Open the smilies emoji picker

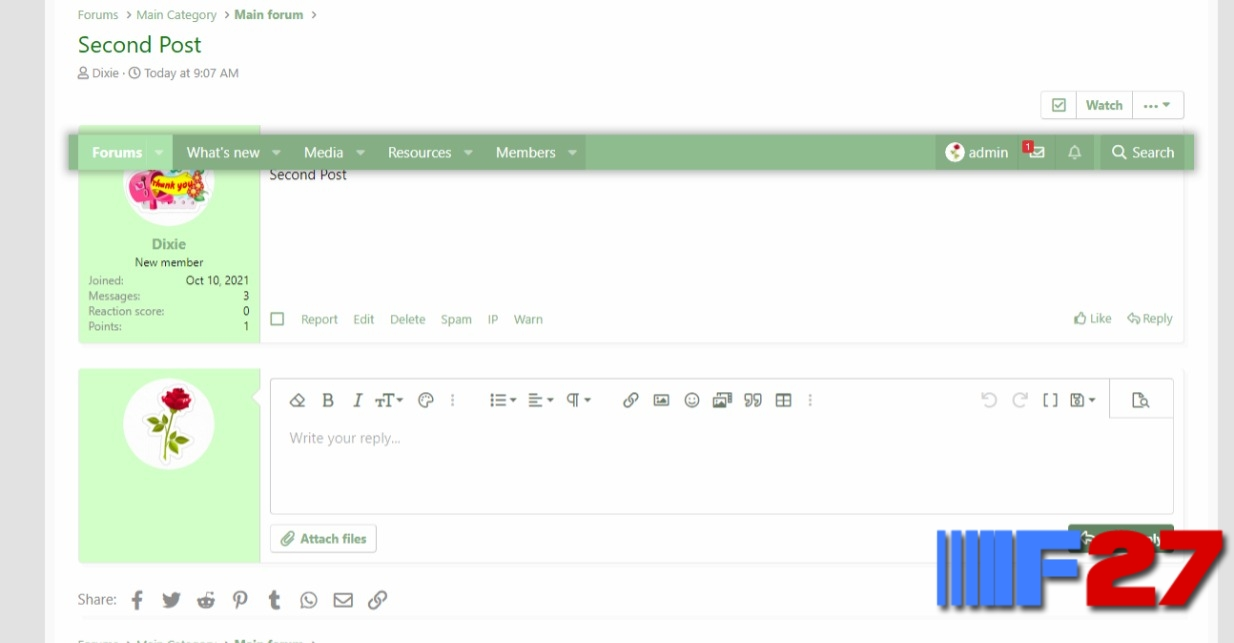(x=692, y=400)
